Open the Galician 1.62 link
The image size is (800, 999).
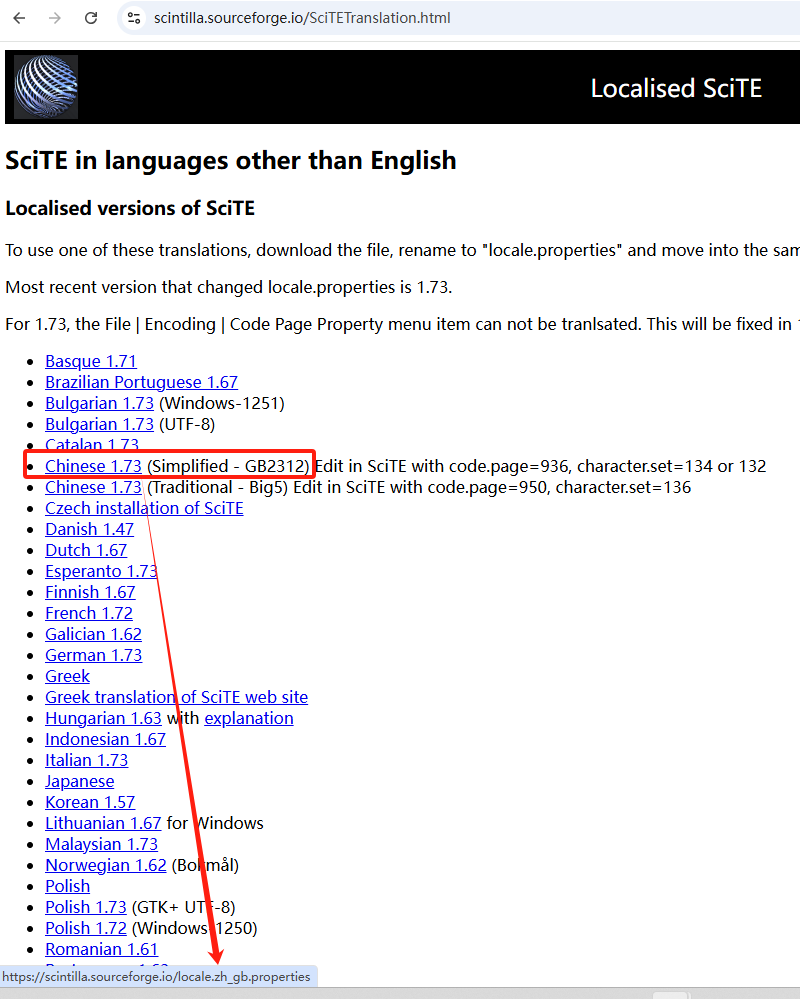[x=93, y=635]
